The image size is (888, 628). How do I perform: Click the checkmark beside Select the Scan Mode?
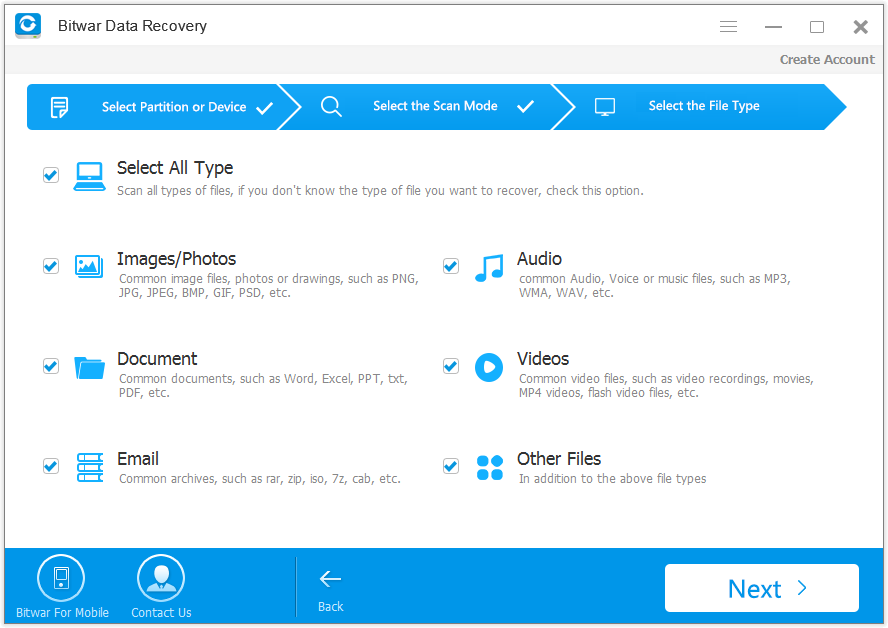[526, 106]
